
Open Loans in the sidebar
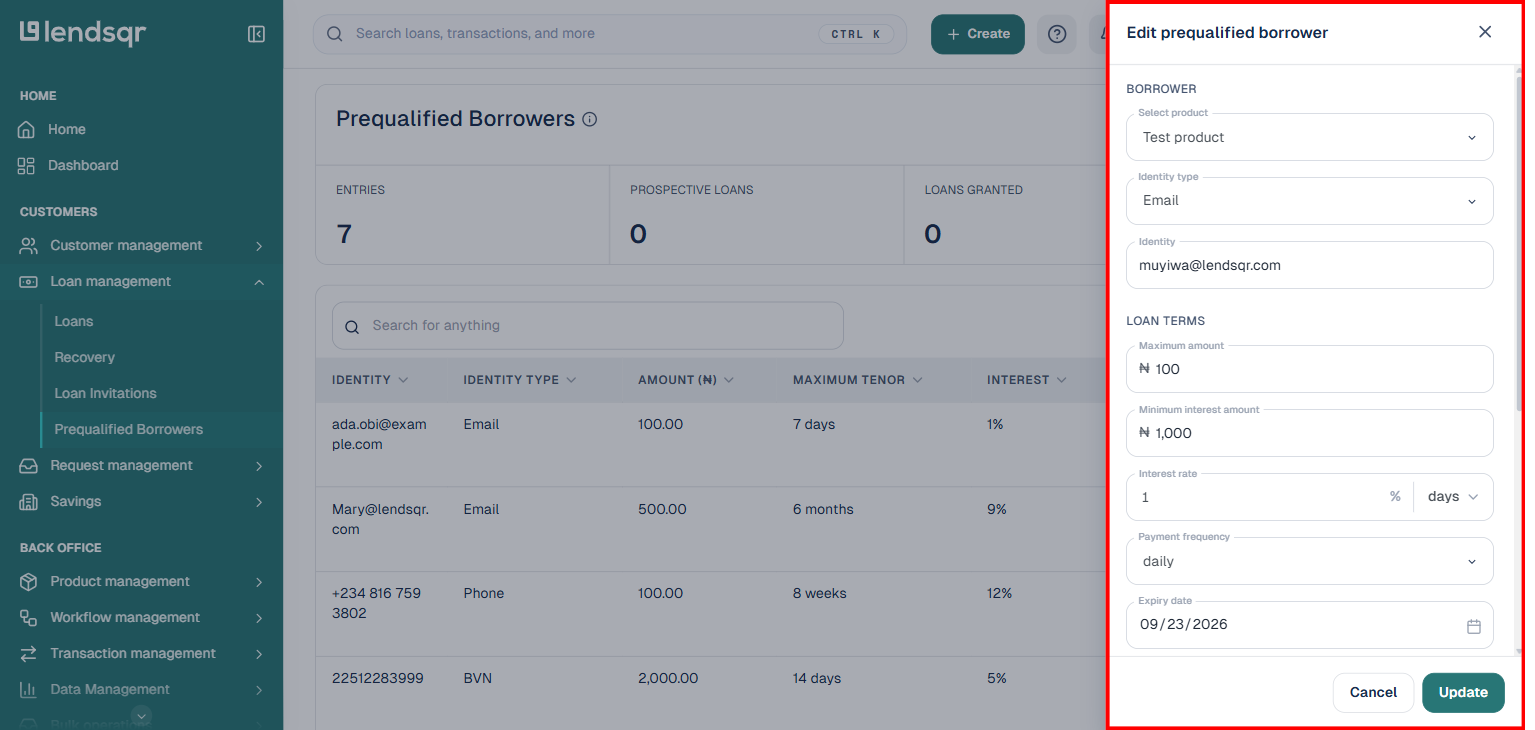tap(74, 322)
